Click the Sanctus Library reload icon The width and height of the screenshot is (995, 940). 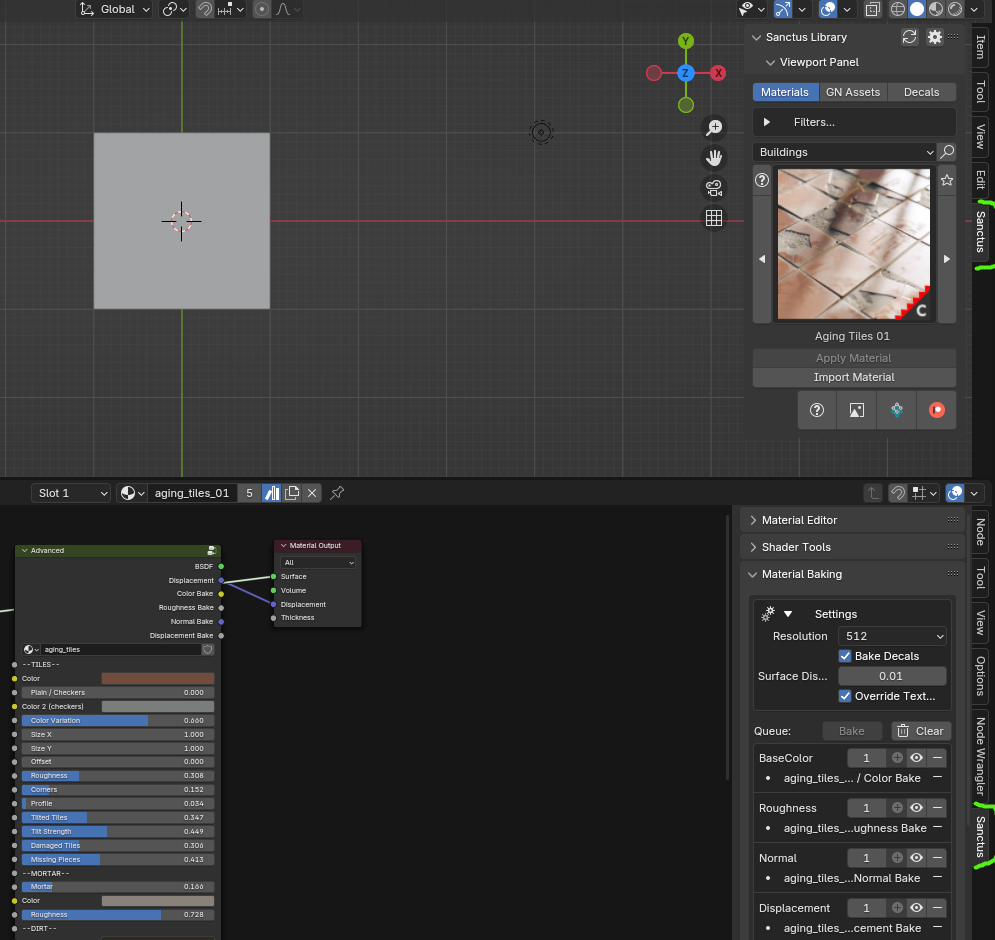pyautogui.click(x=909, y=37)
